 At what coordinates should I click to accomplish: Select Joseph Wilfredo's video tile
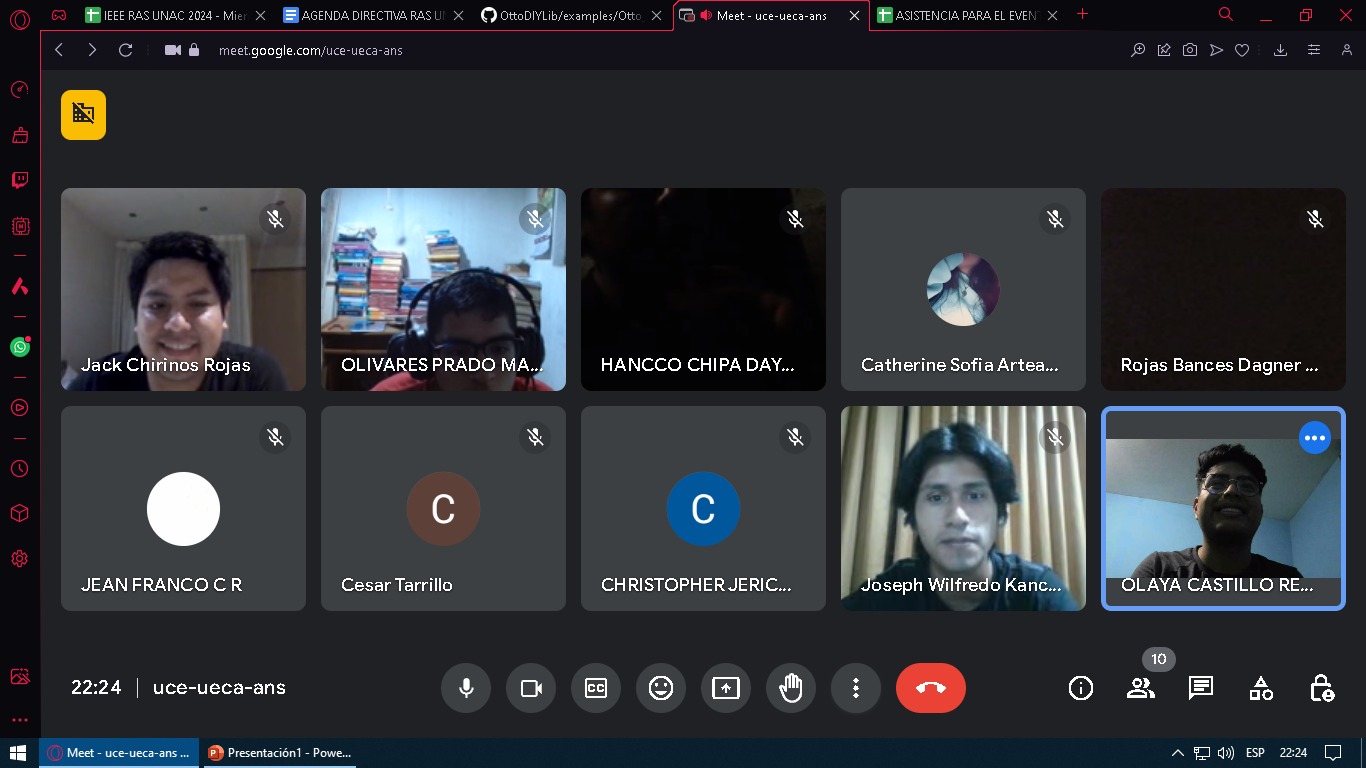(963, 508)
